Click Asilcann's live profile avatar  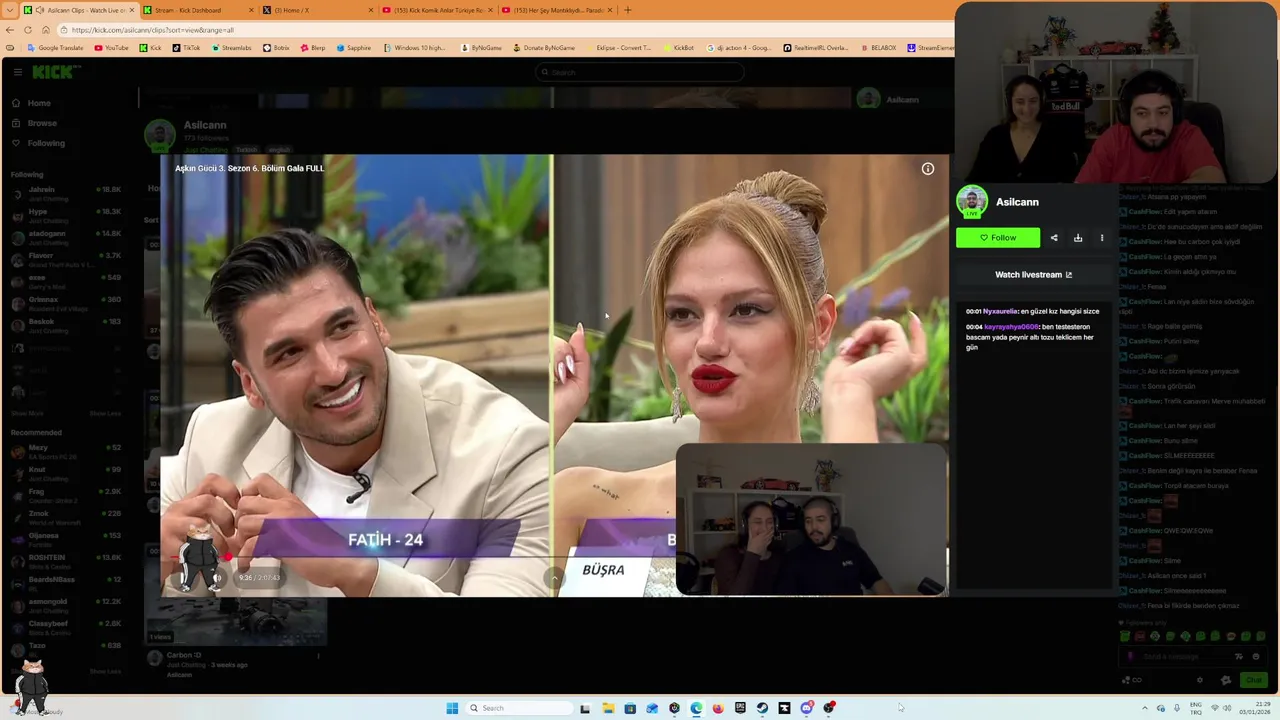(972, 202)
